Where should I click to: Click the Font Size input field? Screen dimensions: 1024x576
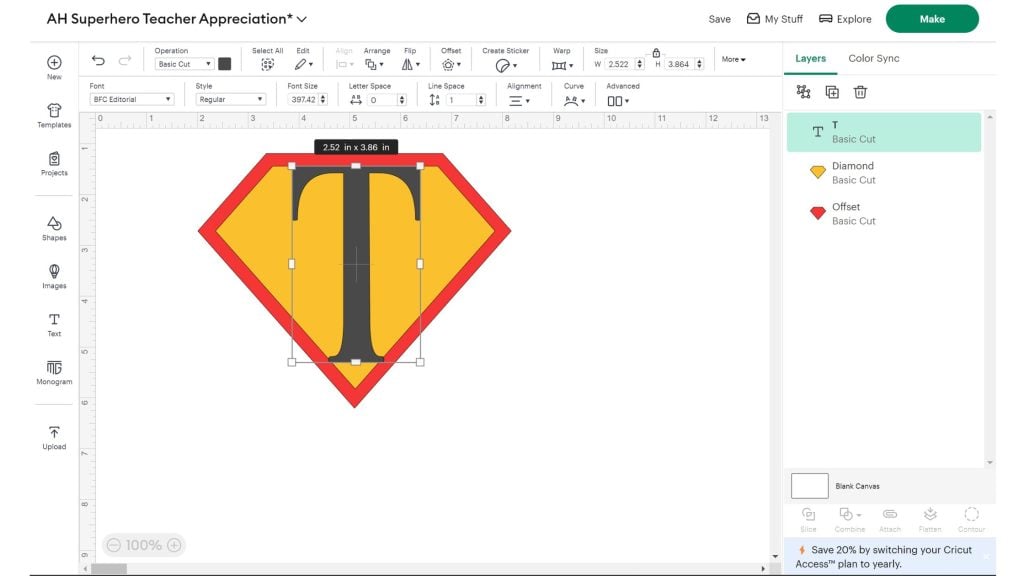tap(303, 99)
